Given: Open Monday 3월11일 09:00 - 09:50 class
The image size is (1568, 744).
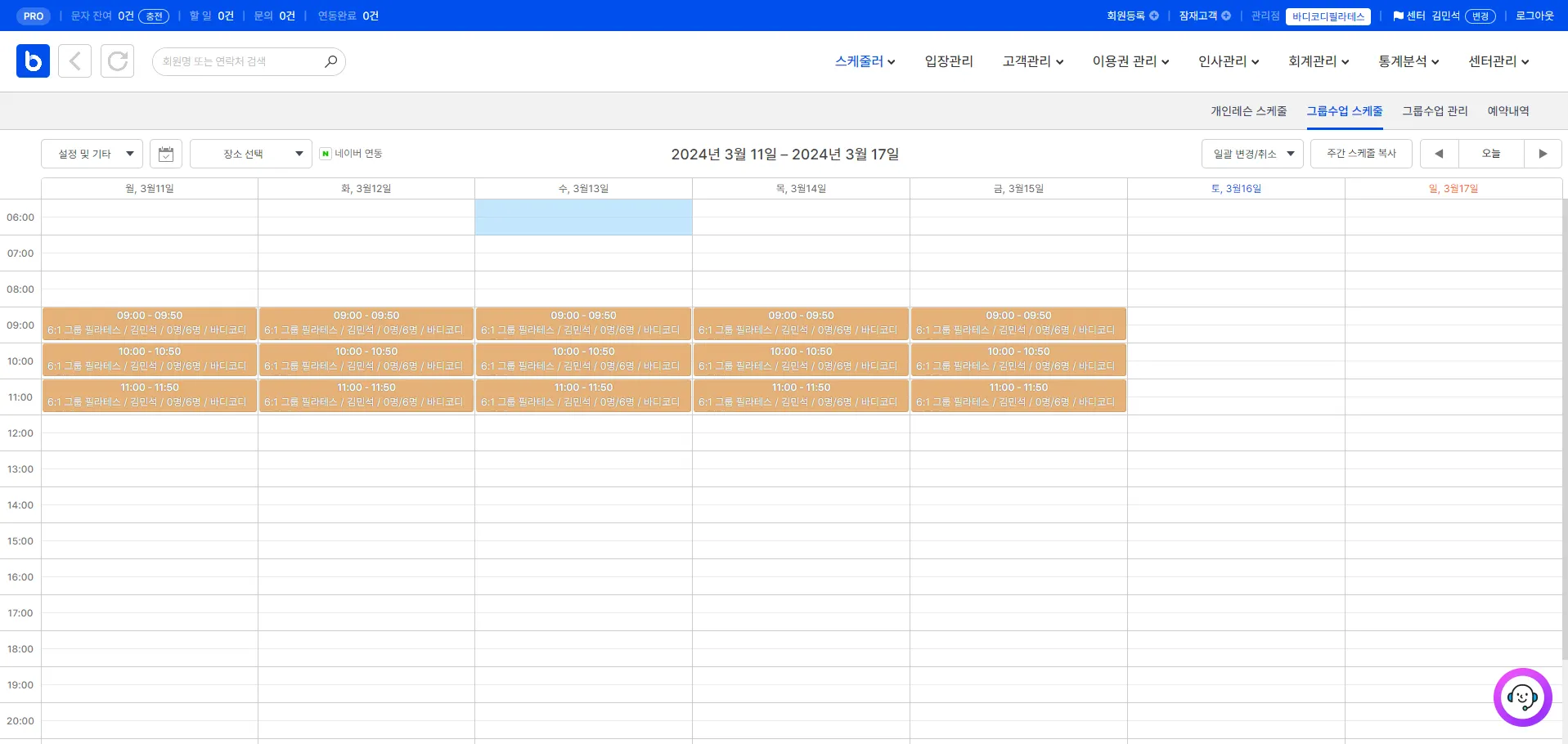Looking at the screenshot, I should point(150,324).
